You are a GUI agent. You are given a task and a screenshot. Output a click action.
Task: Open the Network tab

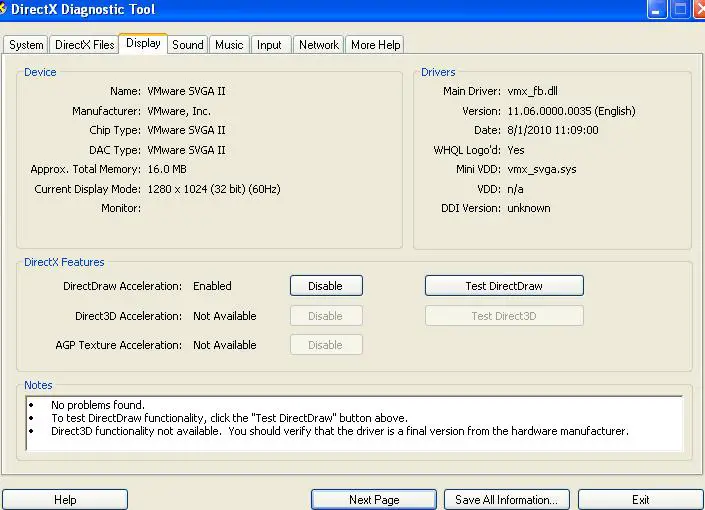(319, 45)
